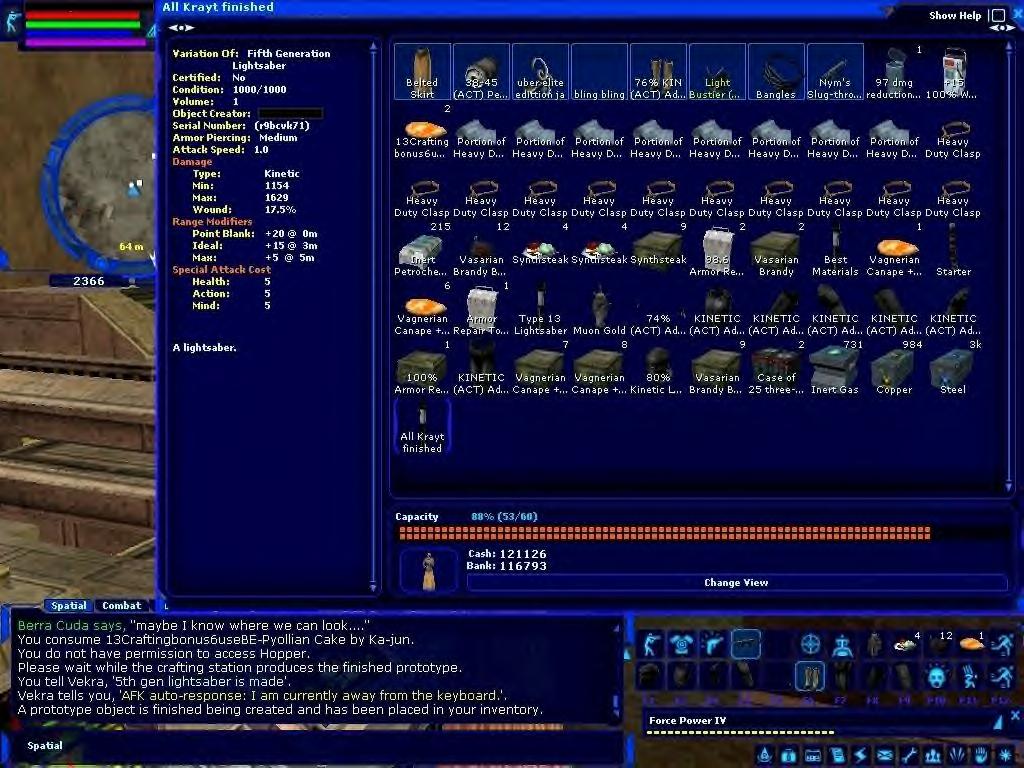Activate the chest armor toolbar slot
1024x768 pixels.
pyautogui.click(x=682, y=644)
